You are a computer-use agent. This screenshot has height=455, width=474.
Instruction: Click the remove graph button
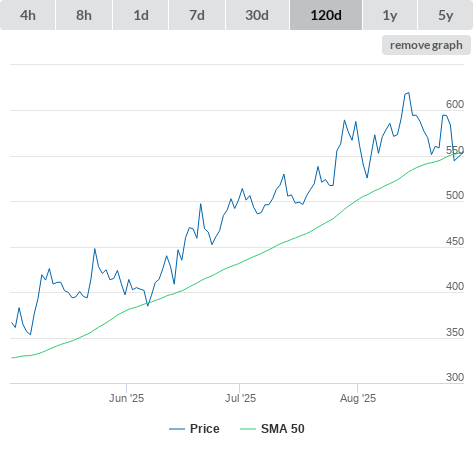click(x=426, y=45)
